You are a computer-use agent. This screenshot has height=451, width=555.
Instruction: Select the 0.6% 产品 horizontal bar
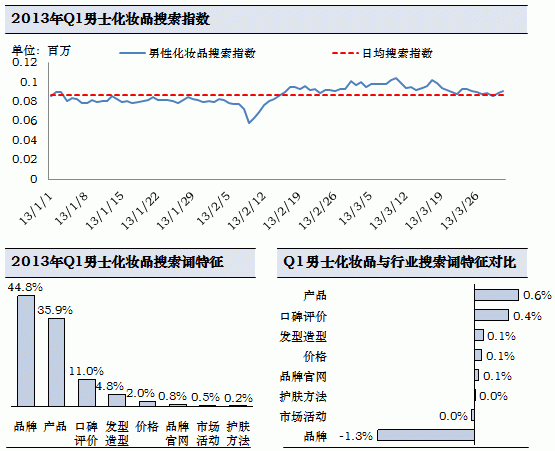pyautogui.click(x=497, y=295)
